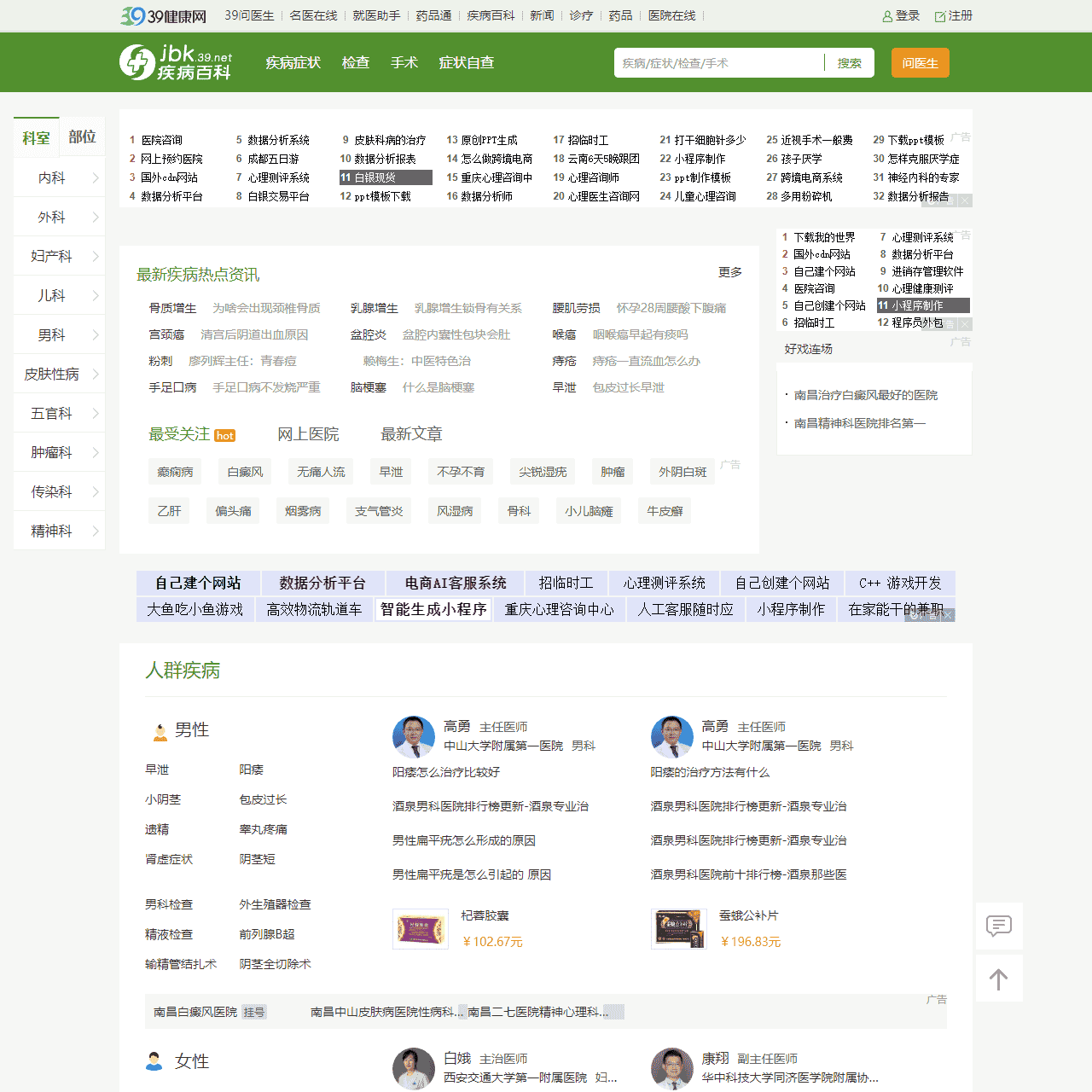The height and width of the screenshot is (1092, 1092).
Task: Select the 白癜风 tag link
Action: [245, 471]
